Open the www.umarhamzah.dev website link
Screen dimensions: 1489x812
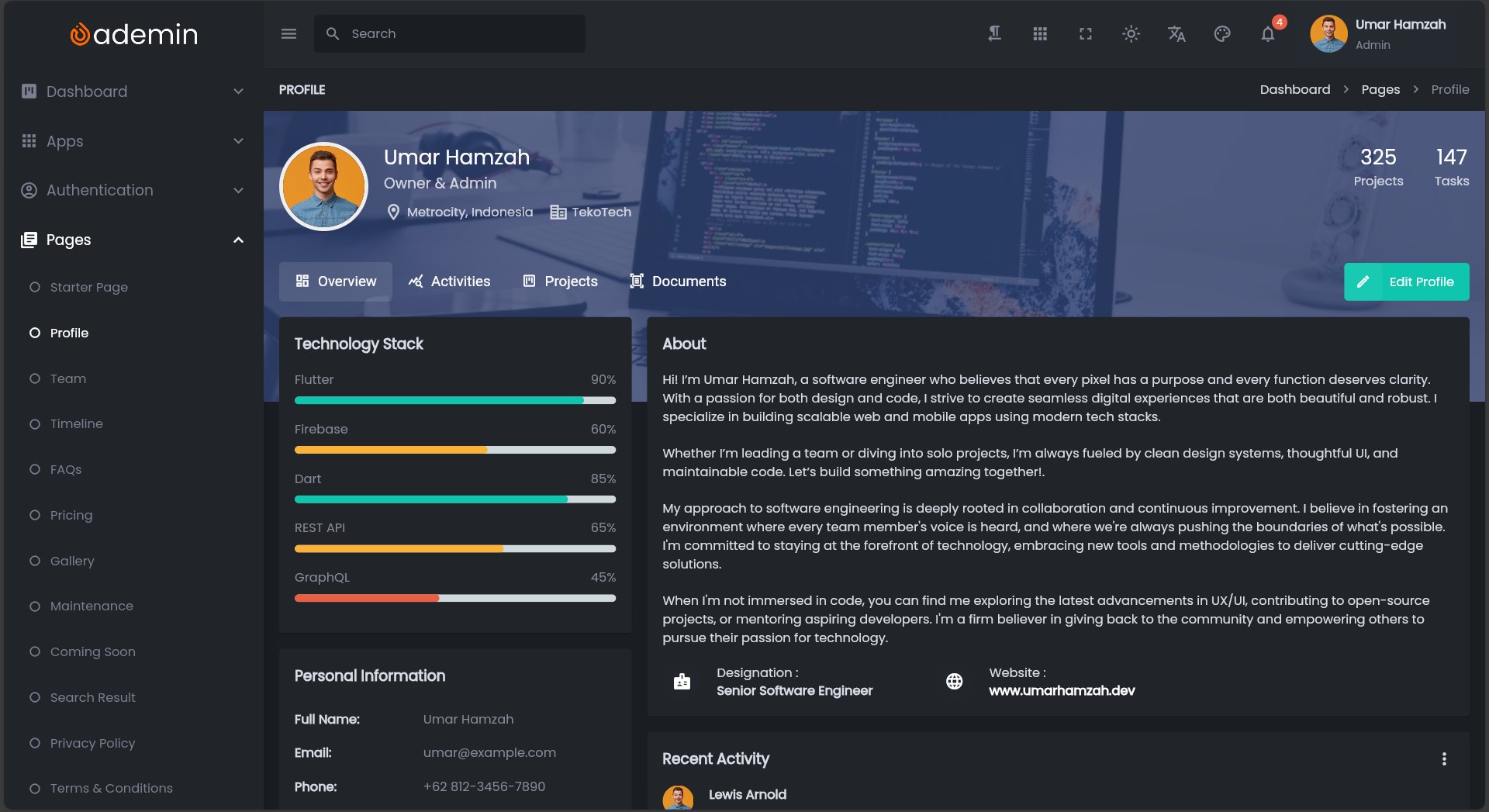pos(1062,691)
